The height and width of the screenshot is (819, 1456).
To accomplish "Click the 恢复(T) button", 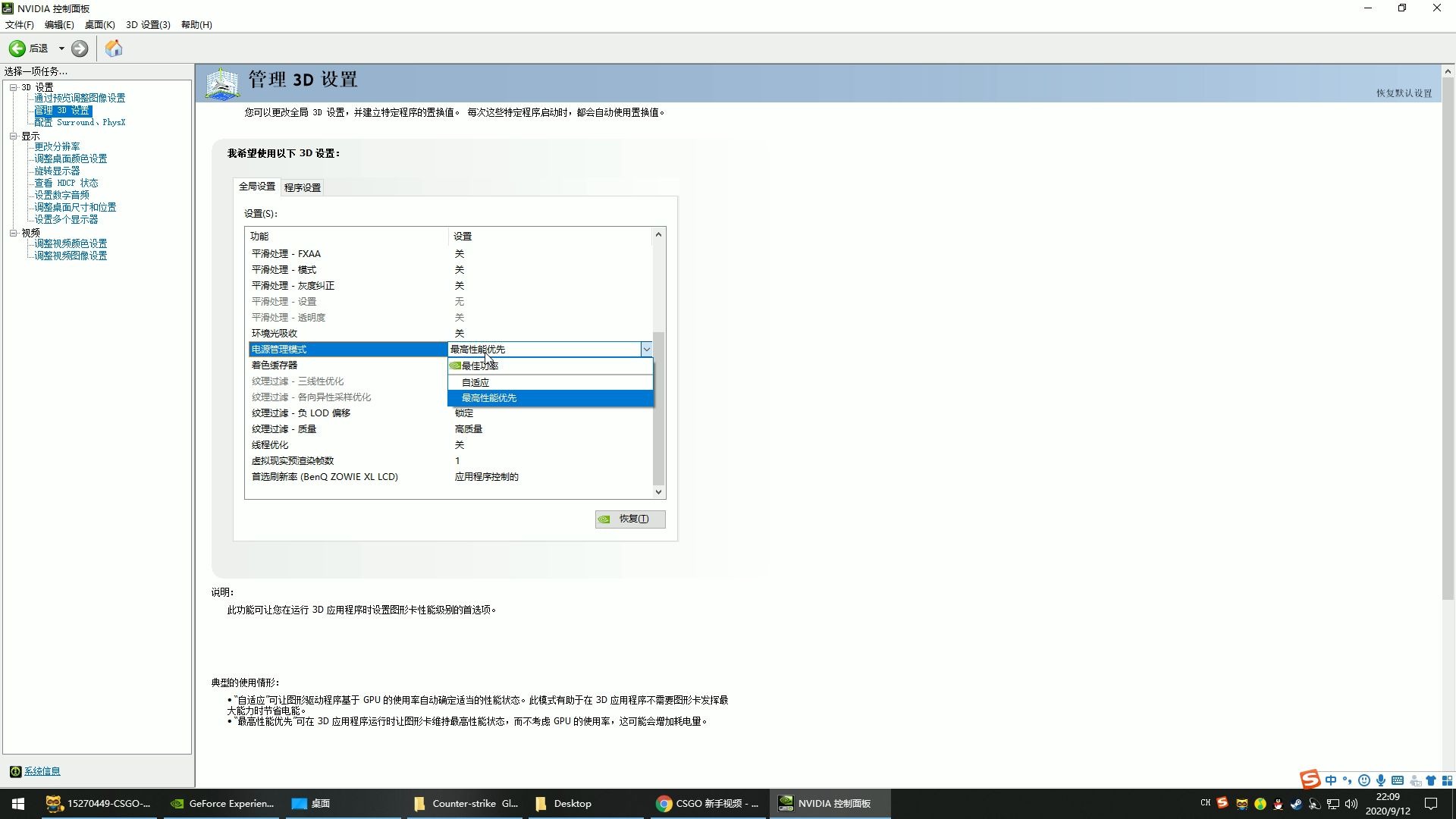I will 630,519.
